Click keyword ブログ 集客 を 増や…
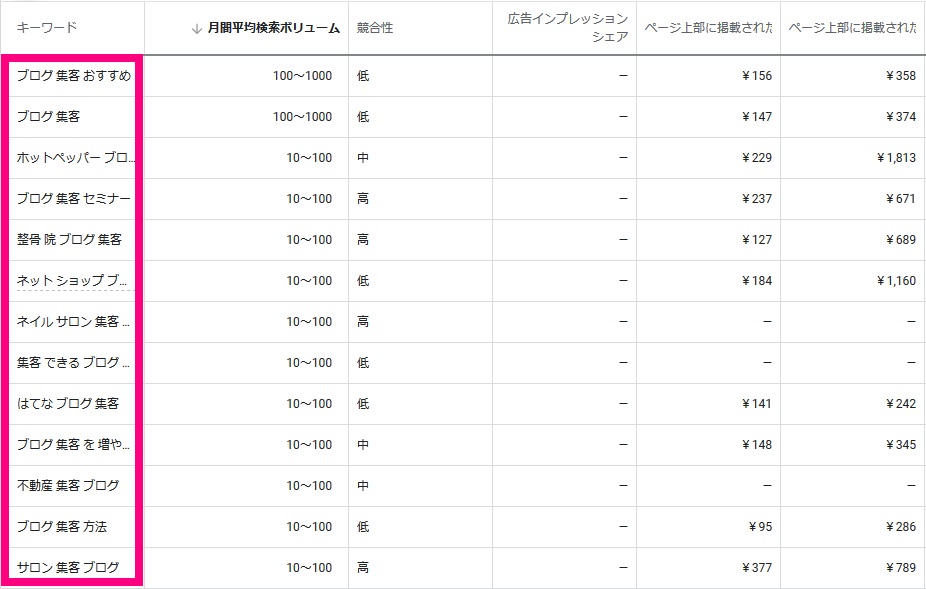Viewport: 926px width, 589px height. [74, 445]
